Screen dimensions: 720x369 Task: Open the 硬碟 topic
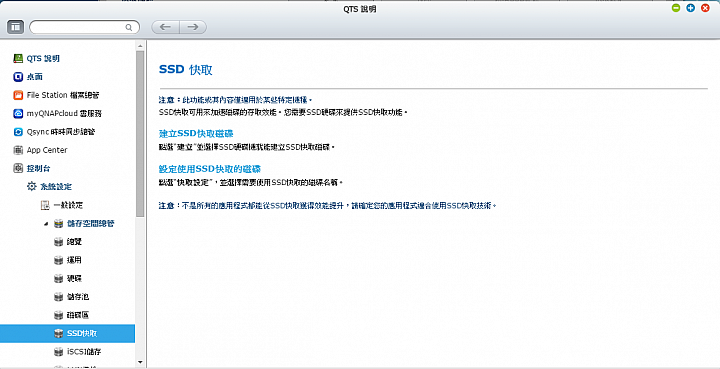pyautogui.click(x=74, y=279)
